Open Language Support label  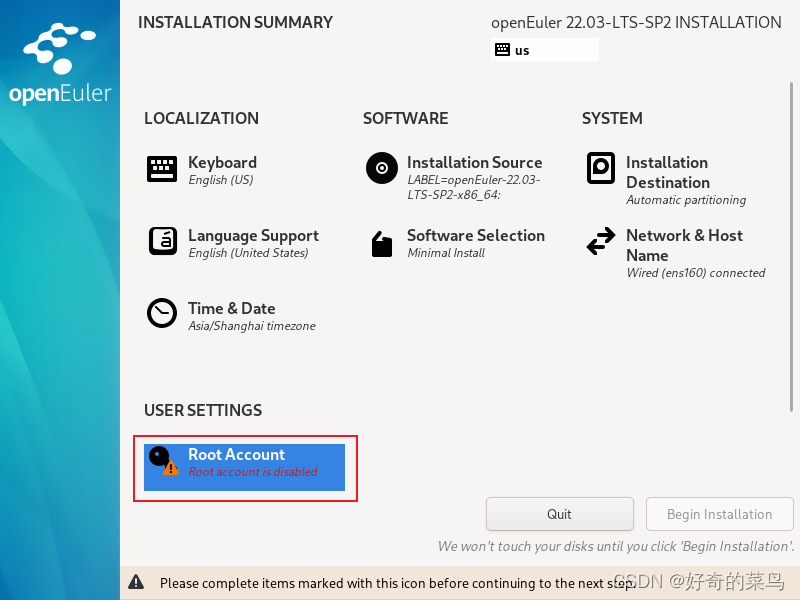pos(254,236)
